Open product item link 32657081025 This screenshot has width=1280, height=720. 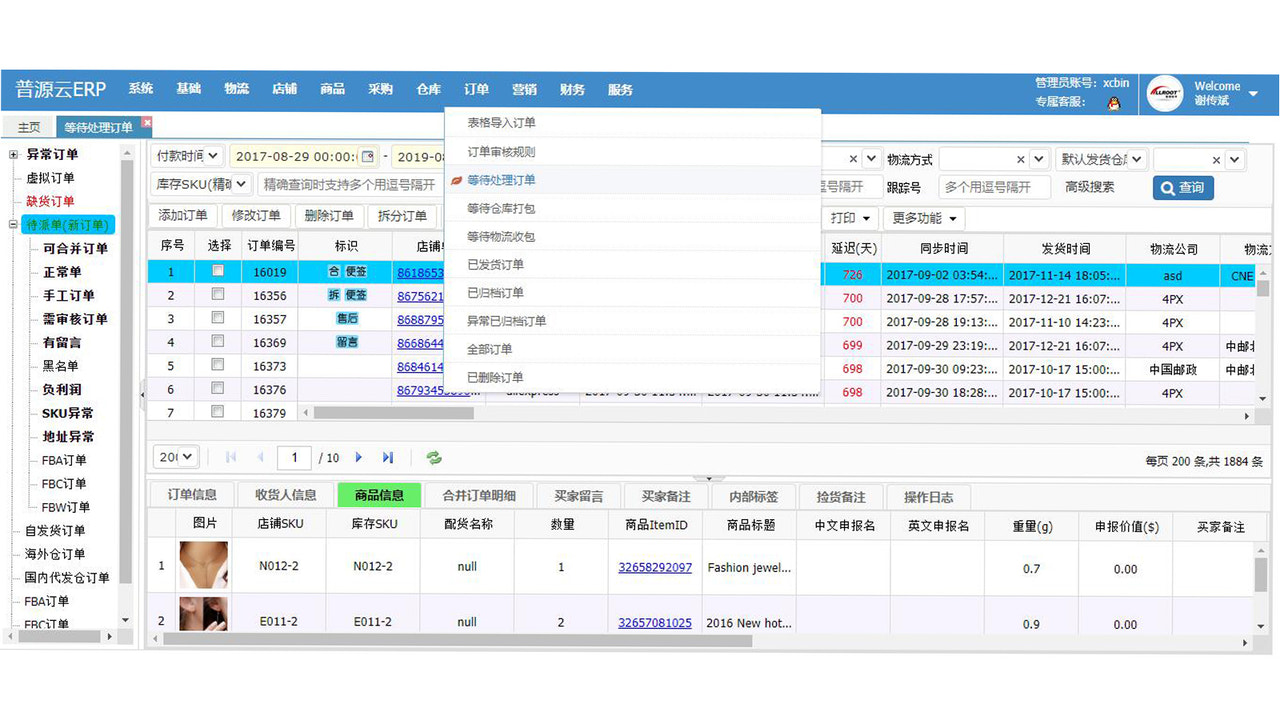click(x=655, y=622)
